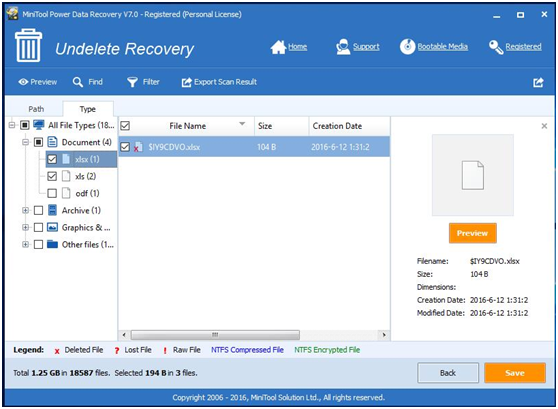The height and width of the screenshot is (409, 558).
Task: Click the Find magnifier icon
Action: pos(78,82)
